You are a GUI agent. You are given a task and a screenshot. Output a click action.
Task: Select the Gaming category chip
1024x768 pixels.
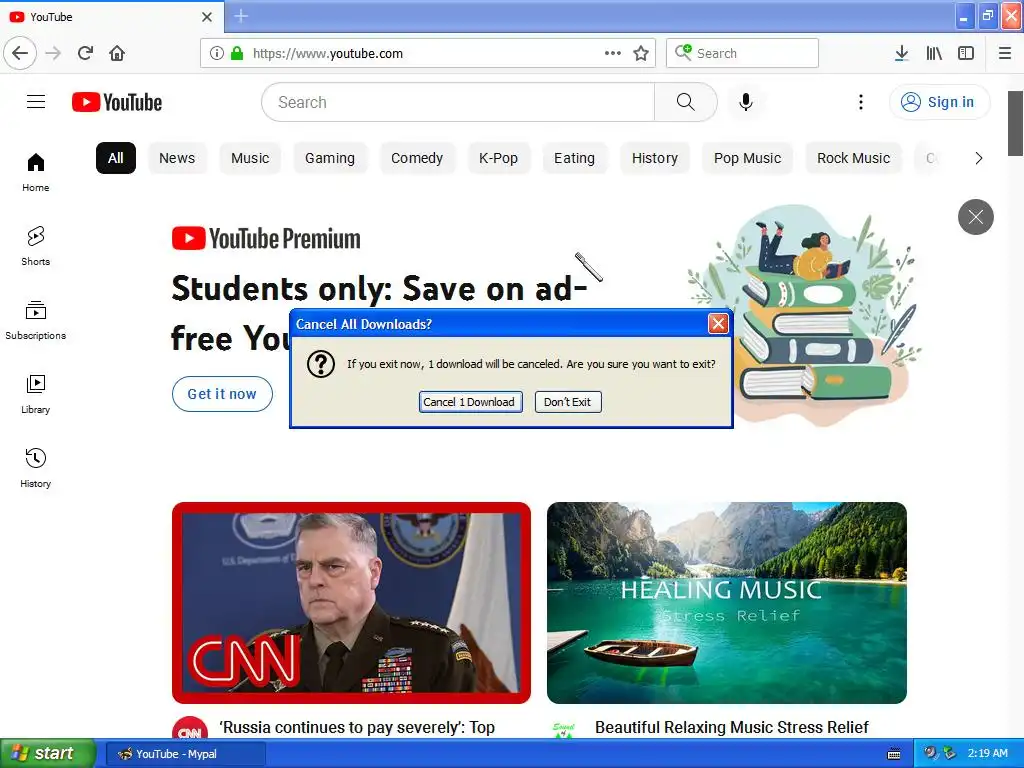(330, 158)
